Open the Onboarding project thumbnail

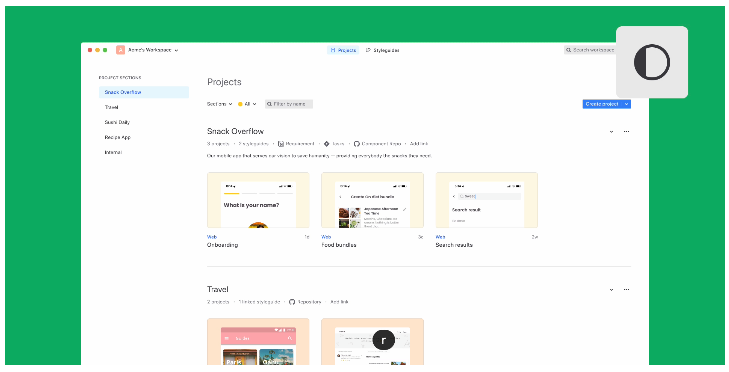(x=258, y=200)
